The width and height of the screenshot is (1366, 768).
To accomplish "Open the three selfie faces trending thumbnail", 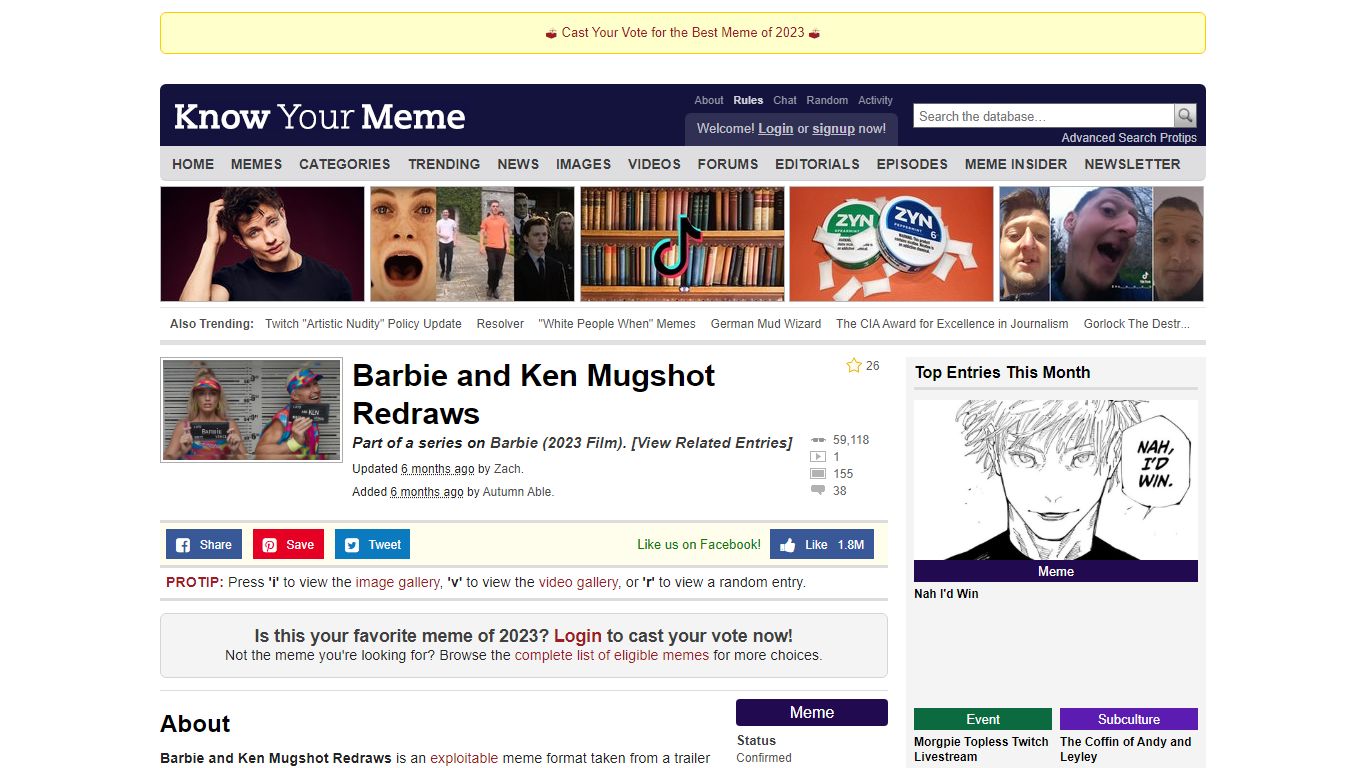I will click(1101, 244).
